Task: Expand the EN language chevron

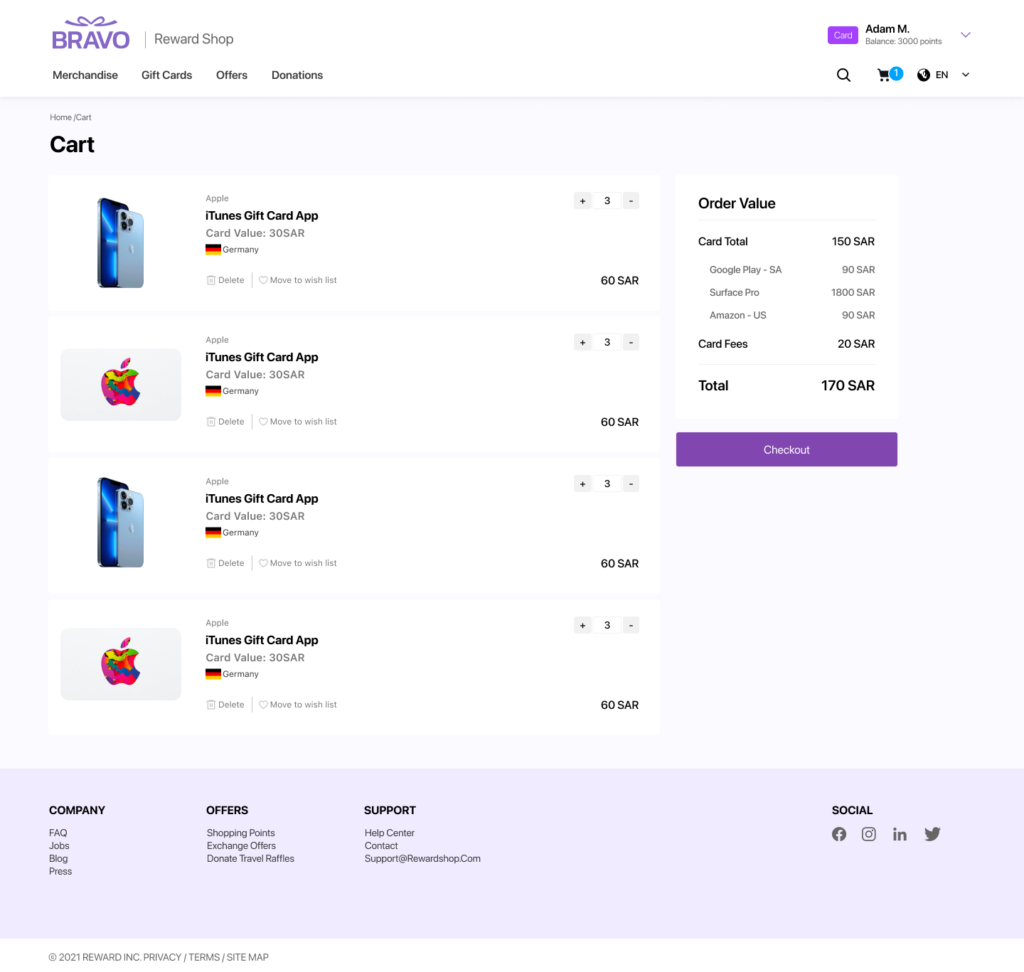Action: [965, 75]
